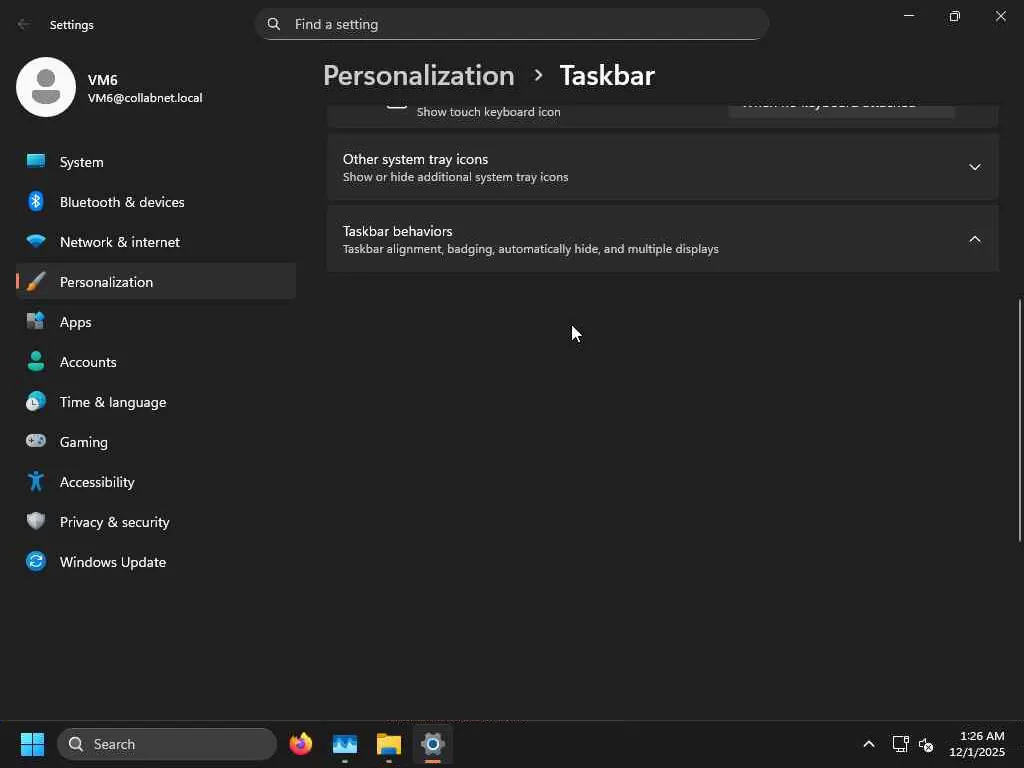Image resolution: width=1024 pixels, height=768 pixels.
Task: Show hidden system tray icons
Action: 869,744
